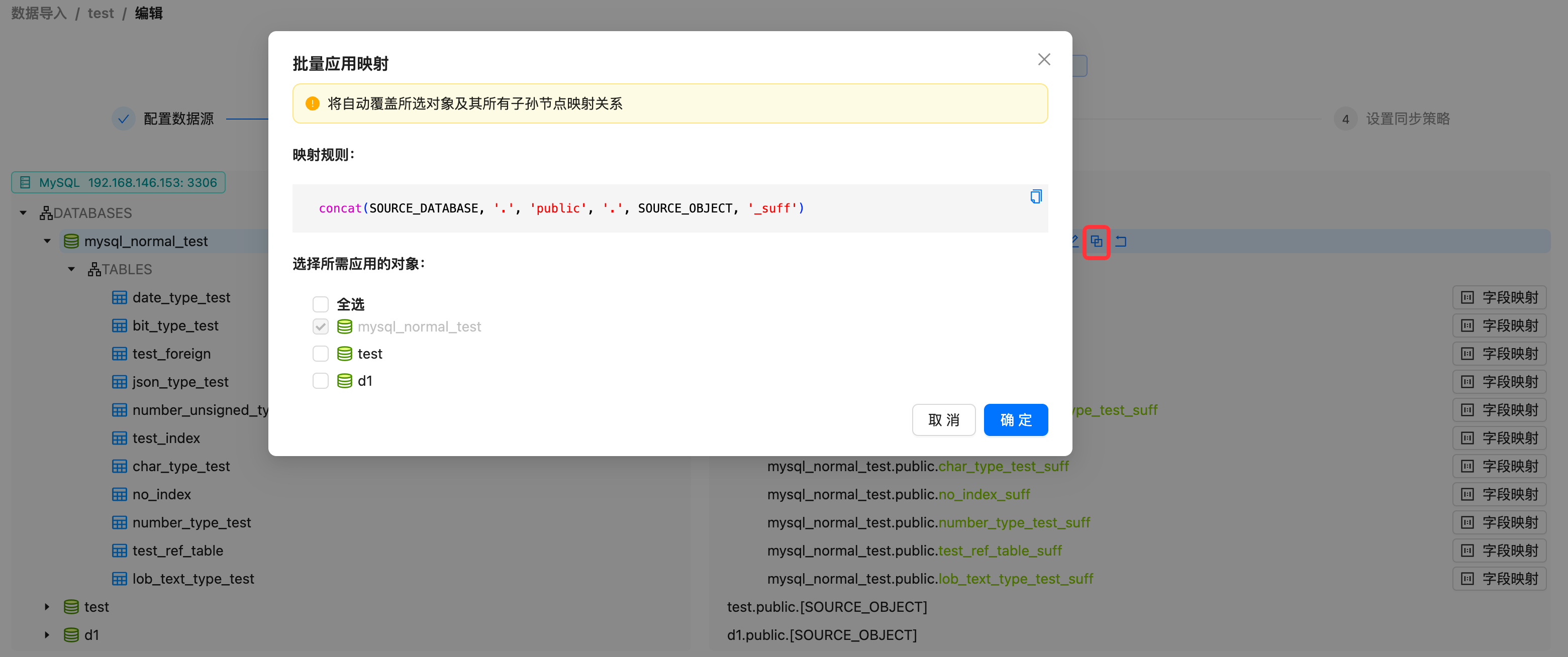Click field mapping icon in test_index row

point(1467,438)
